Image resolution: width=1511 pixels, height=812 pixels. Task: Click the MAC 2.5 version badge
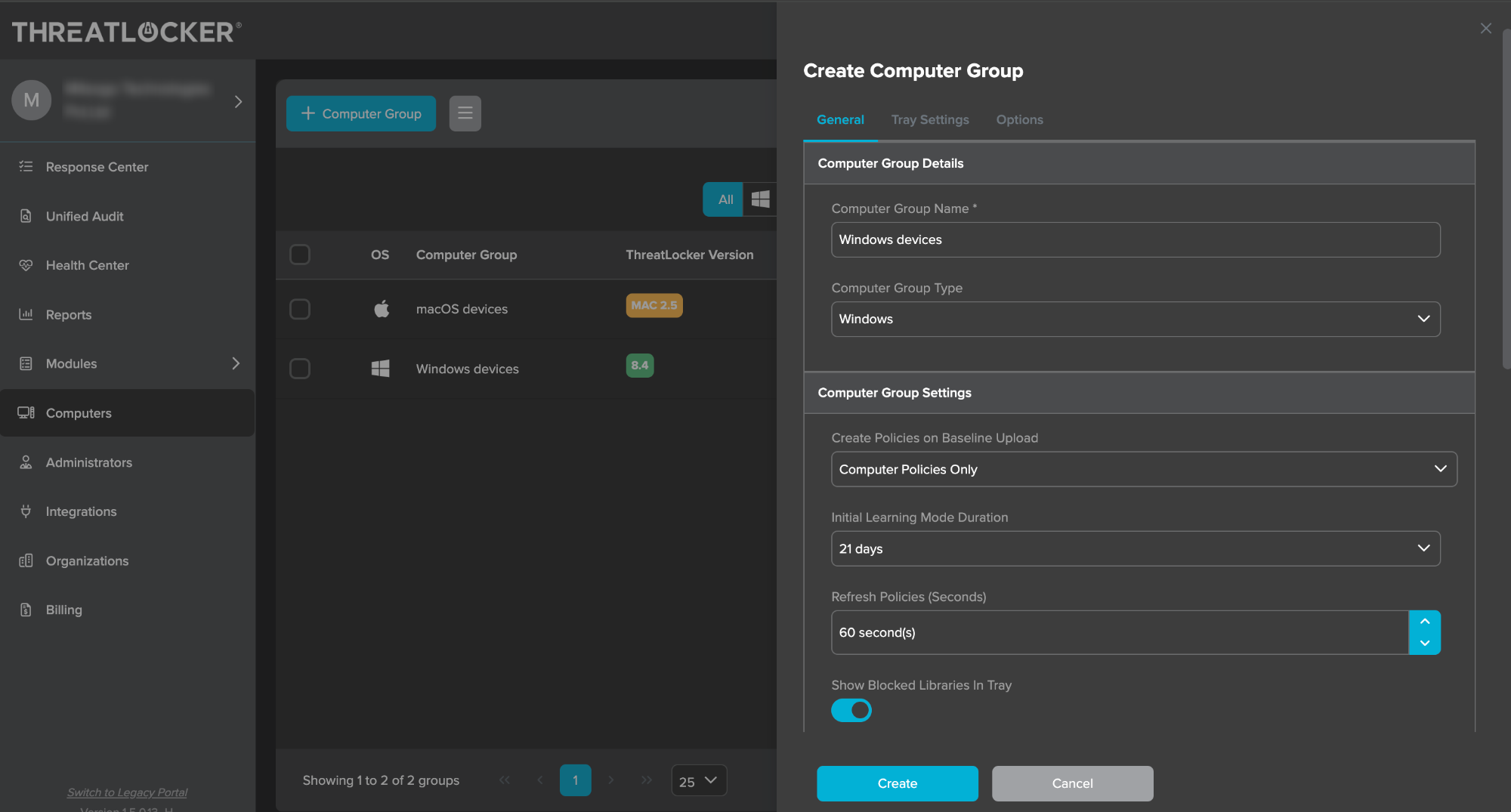click(x=654, y=305)
